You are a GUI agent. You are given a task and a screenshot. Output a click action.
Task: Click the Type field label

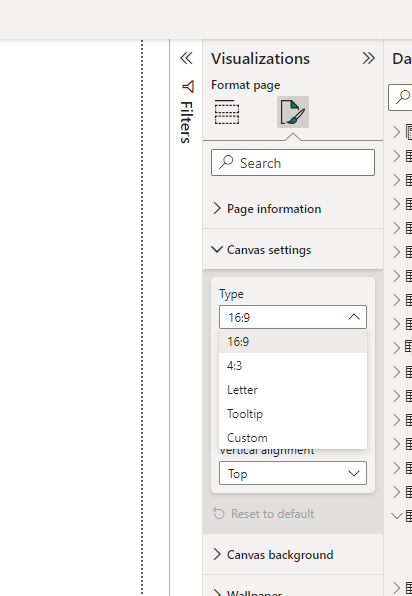point(231,294)
